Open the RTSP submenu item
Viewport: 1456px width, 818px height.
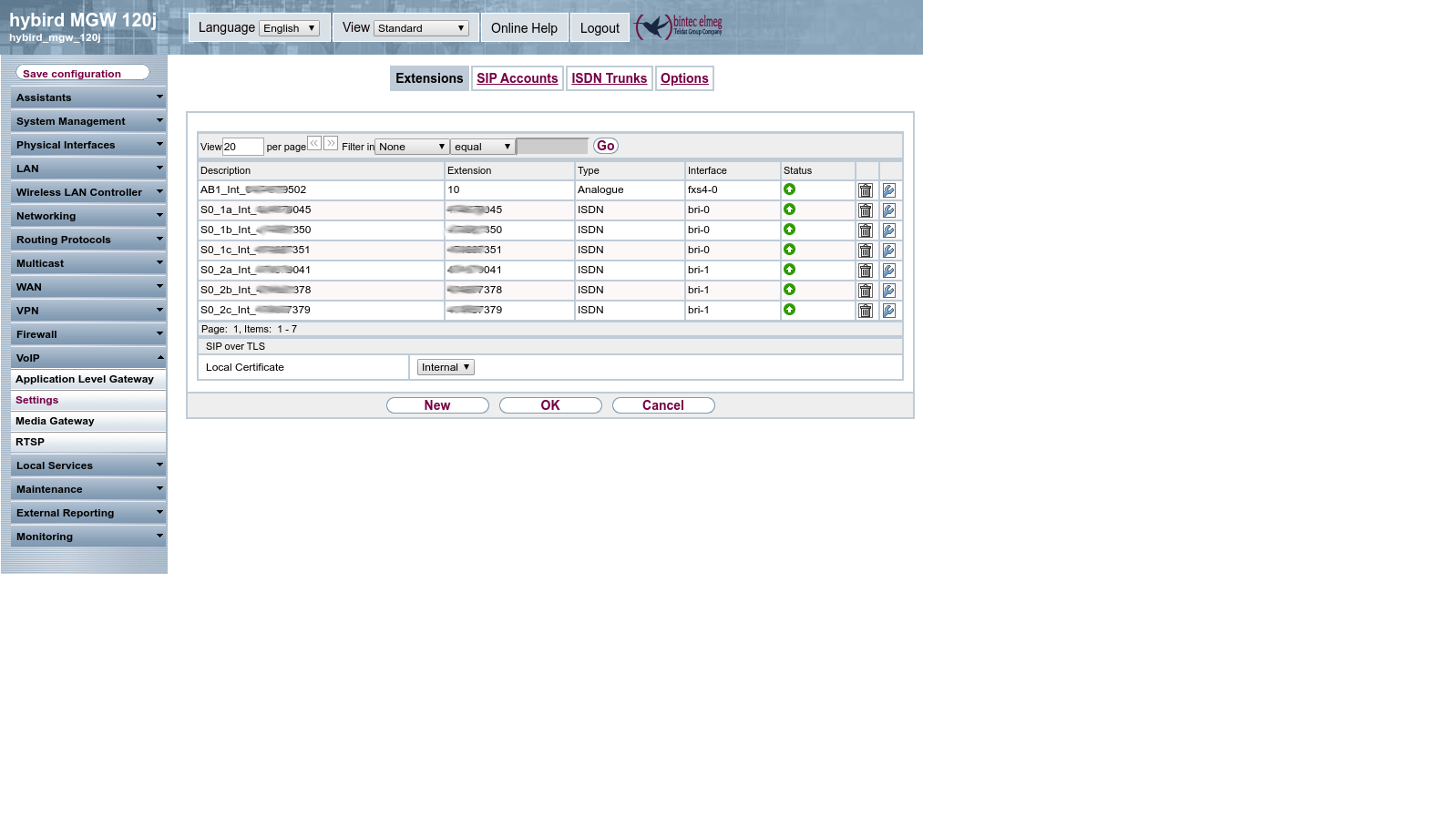[88, 442]
